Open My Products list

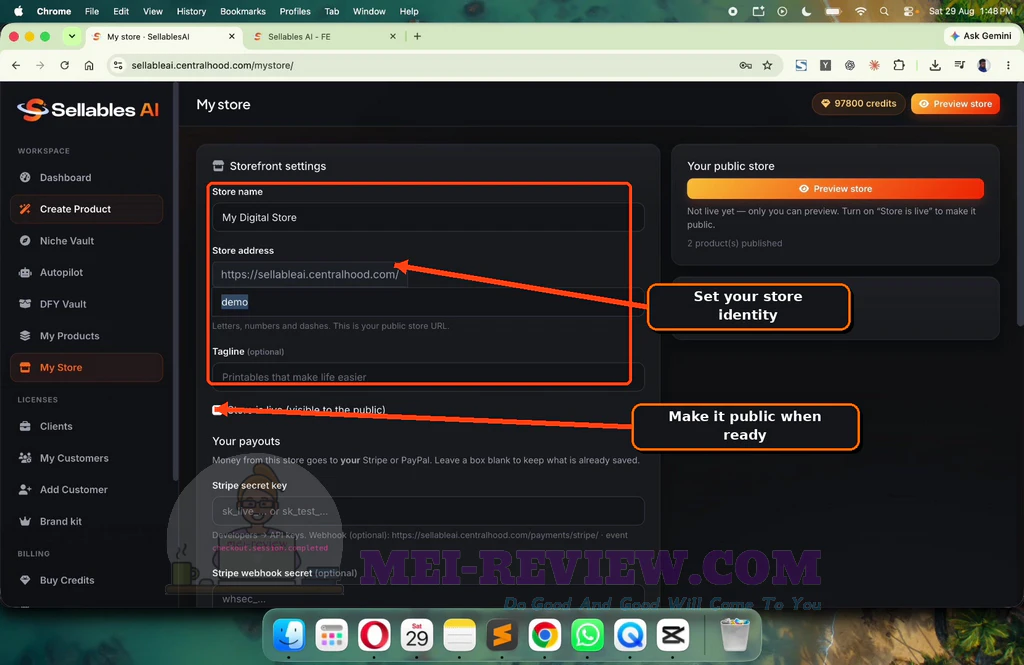pos(86,336)
